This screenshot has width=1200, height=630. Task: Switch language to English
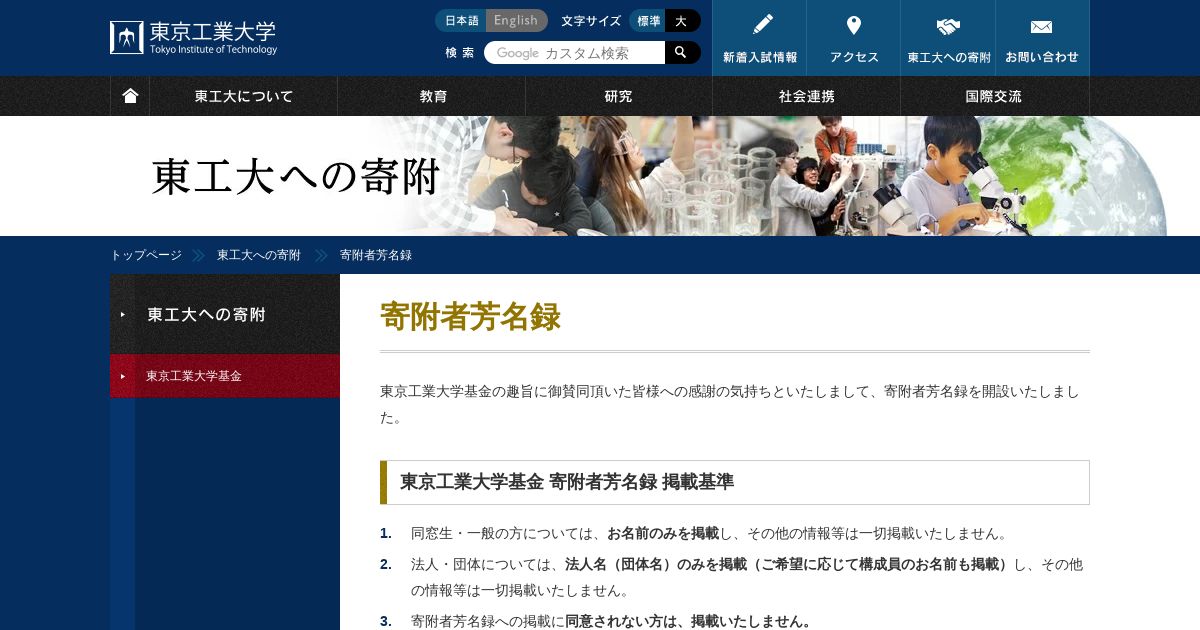tap(517, 20)
